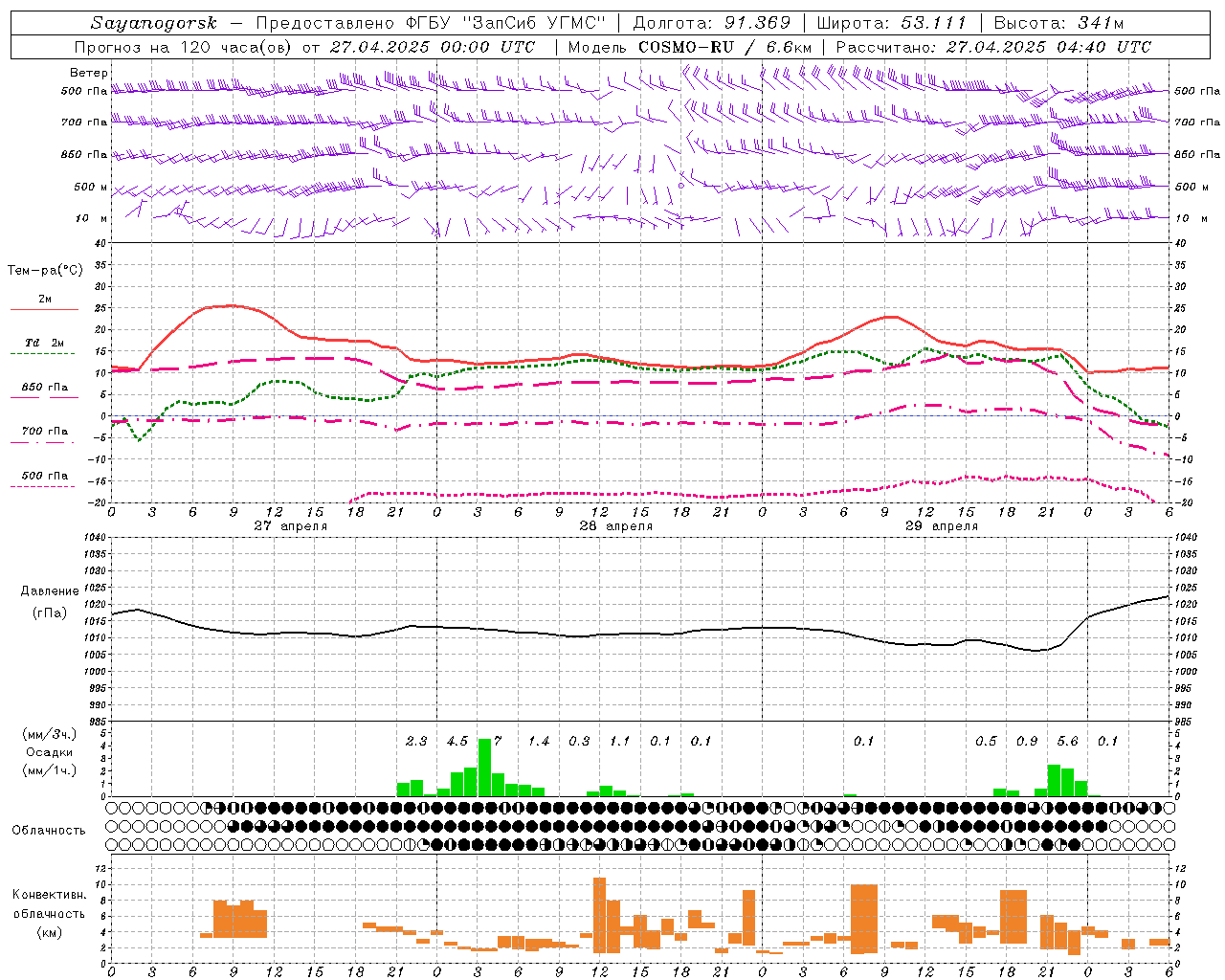The width and height of the screenshot is (1225, 980).
Task: Click the '29 апреля' date label
Action: pyautogui.click(x=942, y=526)
